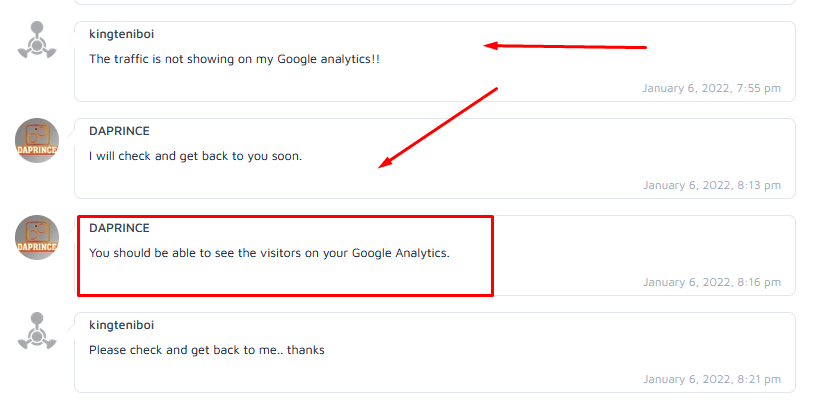Click the DAPRINCE username inside the red box

click(x=119, y=228)
